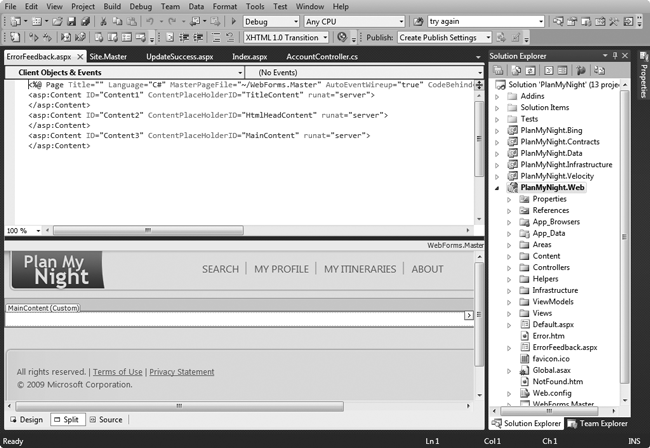Select Web.config in Solution Explorer
The image size is (650, 448).
tap(551, 393)
